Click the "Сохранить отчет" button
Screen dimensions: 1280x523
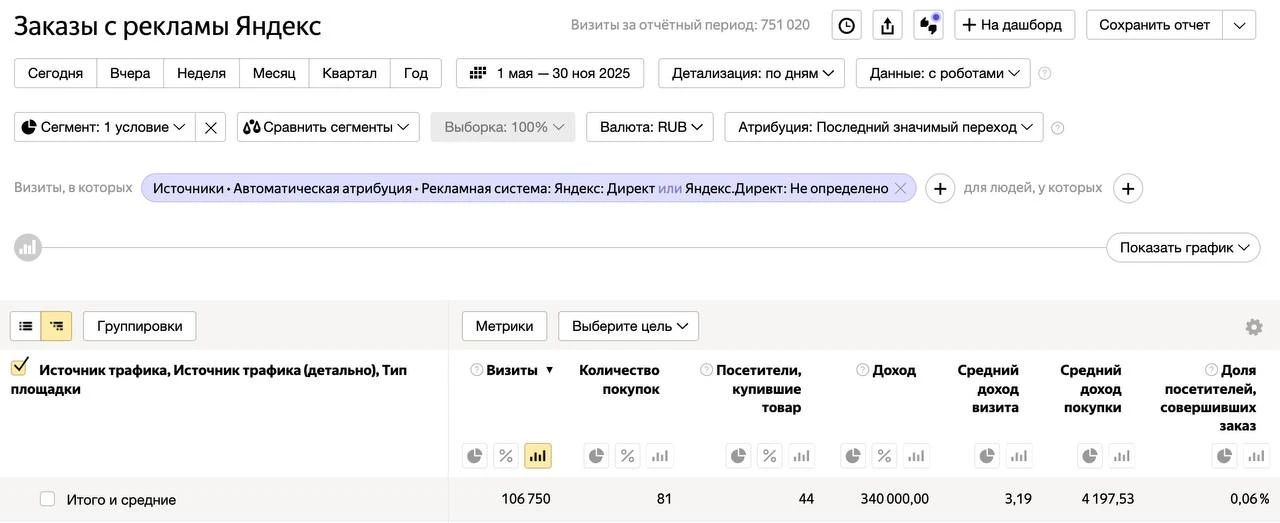(x=1155, y=25)
